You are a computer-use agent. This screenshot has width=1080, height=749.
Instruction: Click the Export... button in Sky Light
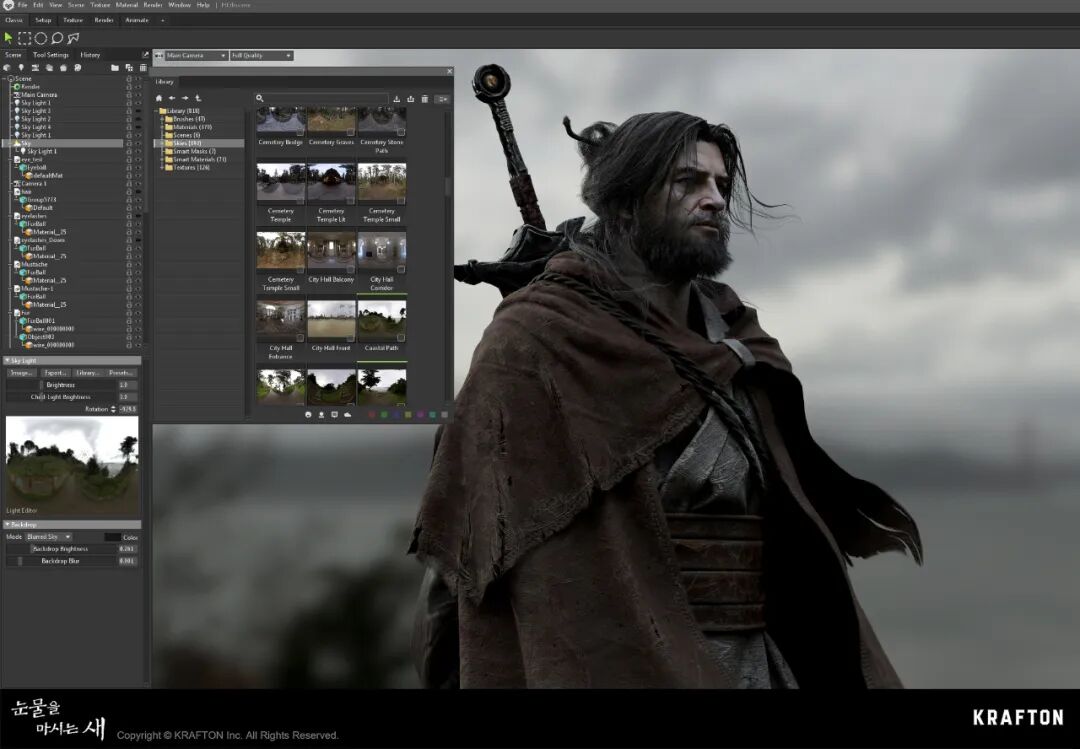(x=54, y=373)
